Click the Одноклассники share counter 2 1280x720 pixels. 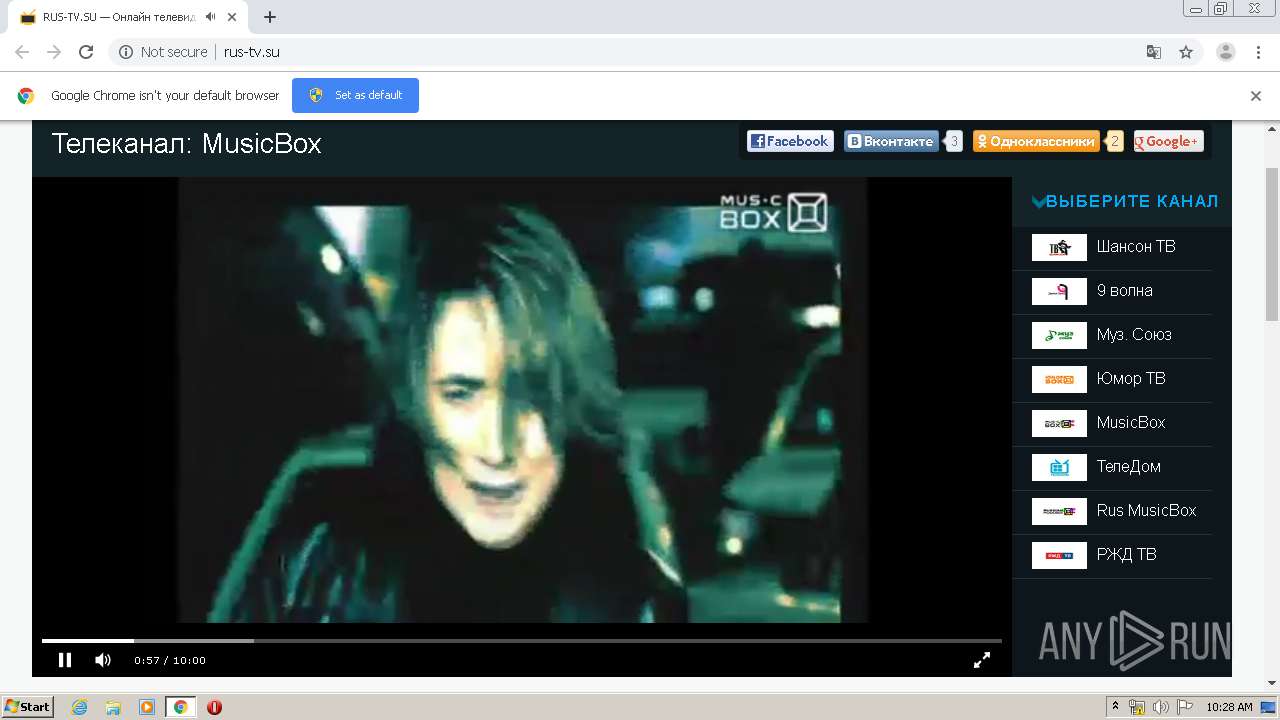(x=1115, y=141)
